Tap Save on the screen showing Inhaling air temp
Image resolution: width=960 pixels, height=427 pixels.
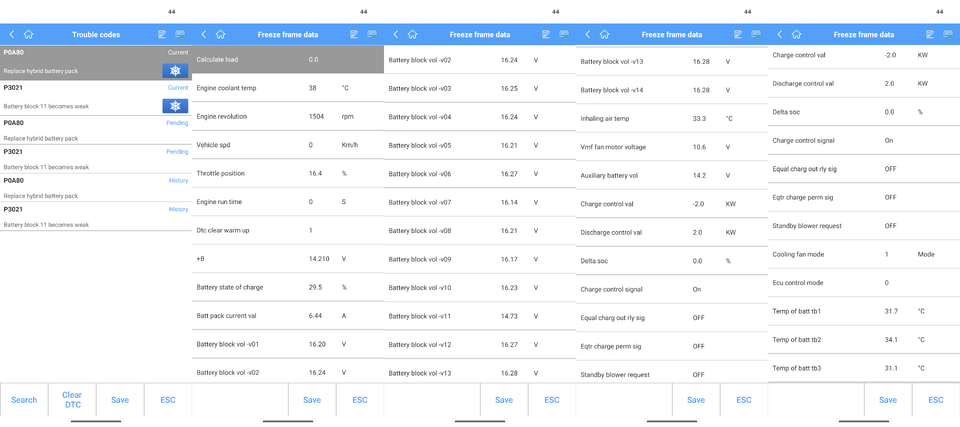696,400
